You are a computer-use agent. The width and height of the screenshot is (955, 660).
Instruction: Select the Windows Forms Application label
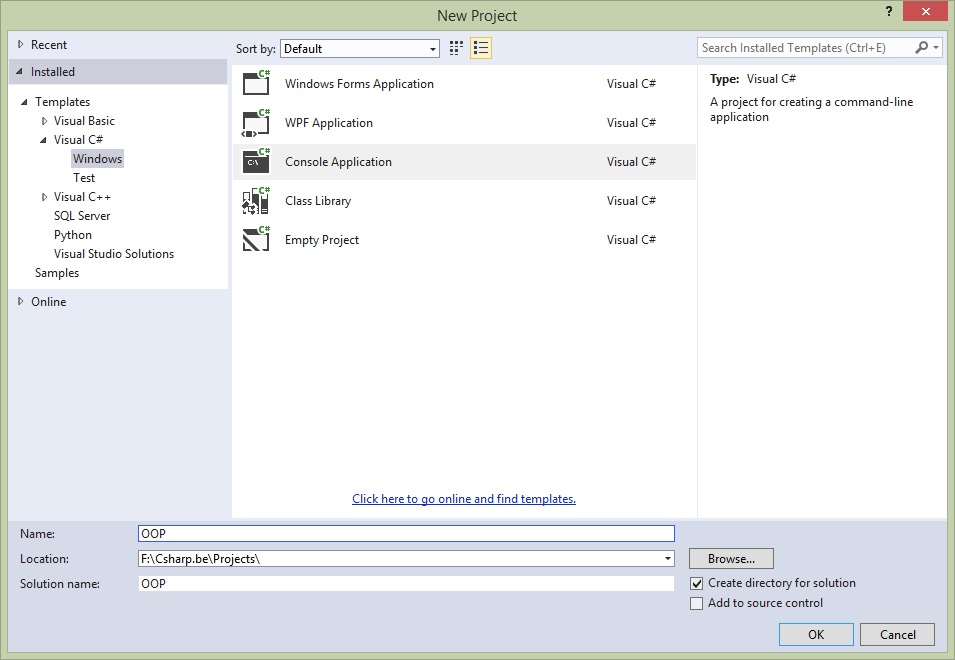359,83
